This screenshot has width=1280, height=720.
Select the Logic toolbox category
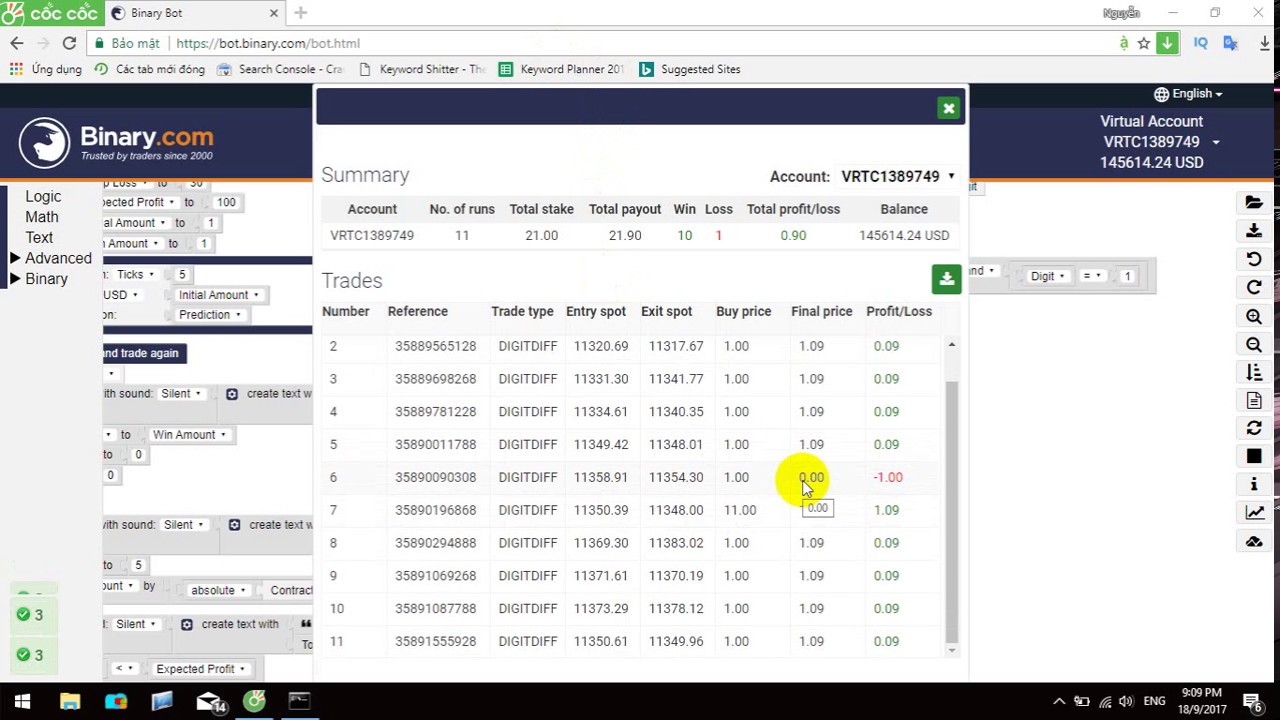(43, 197)
